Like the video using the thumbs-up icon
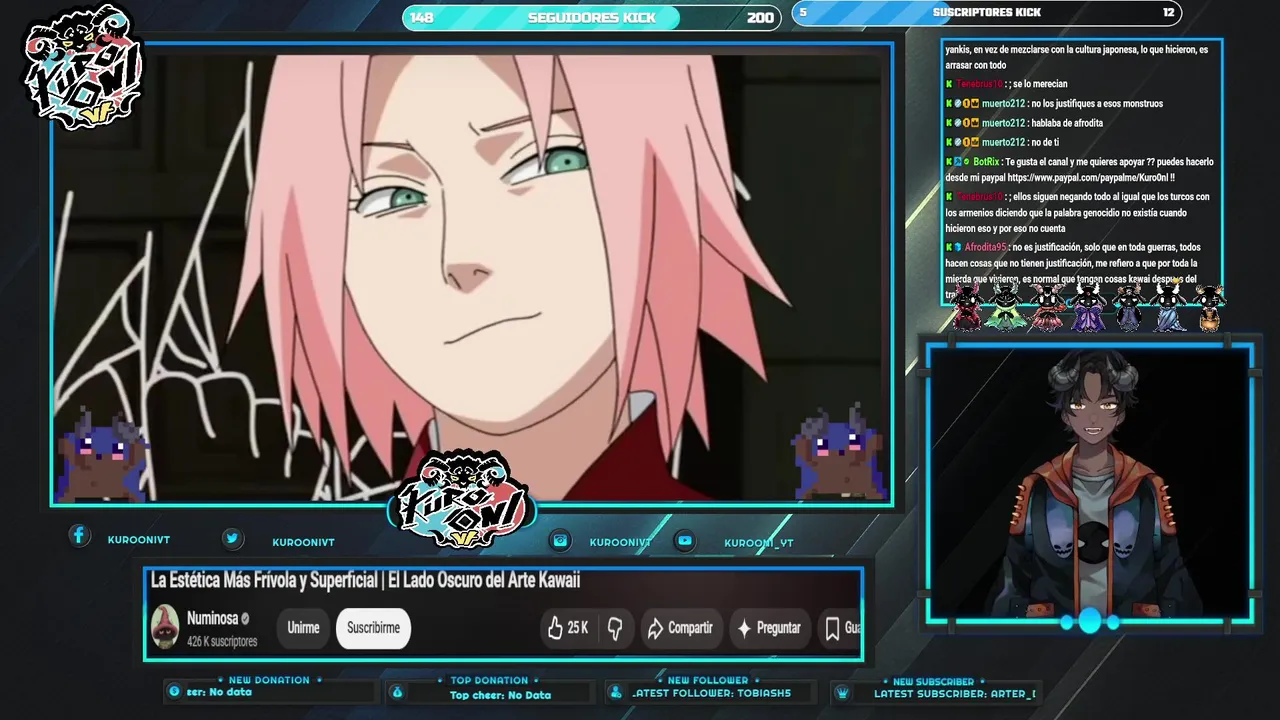Viewport: 1280px width, 720px height. [555, 628]
